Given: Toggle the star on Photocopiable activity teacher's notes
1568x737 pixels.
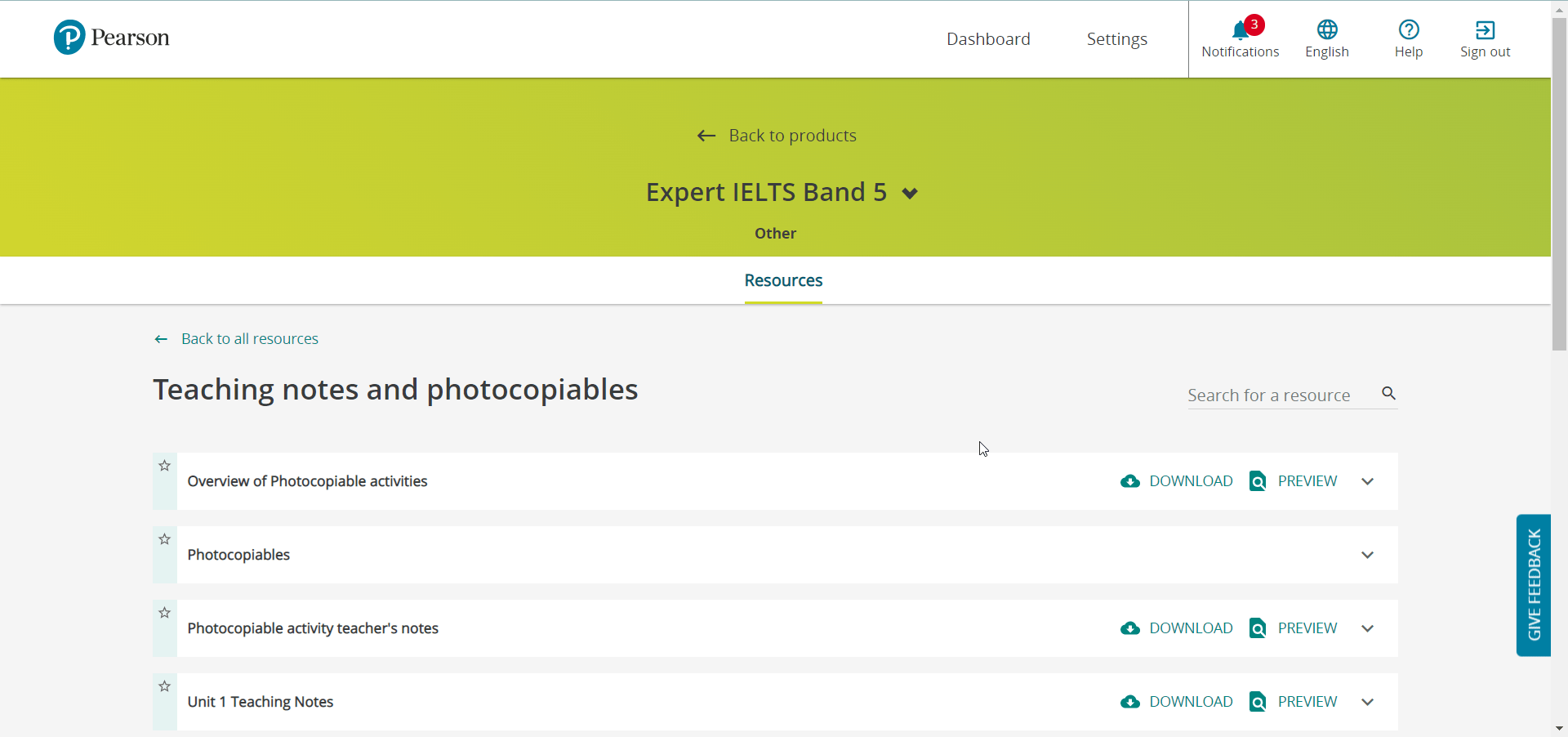Looking at the screenshot, I should (x=163, y=613).
